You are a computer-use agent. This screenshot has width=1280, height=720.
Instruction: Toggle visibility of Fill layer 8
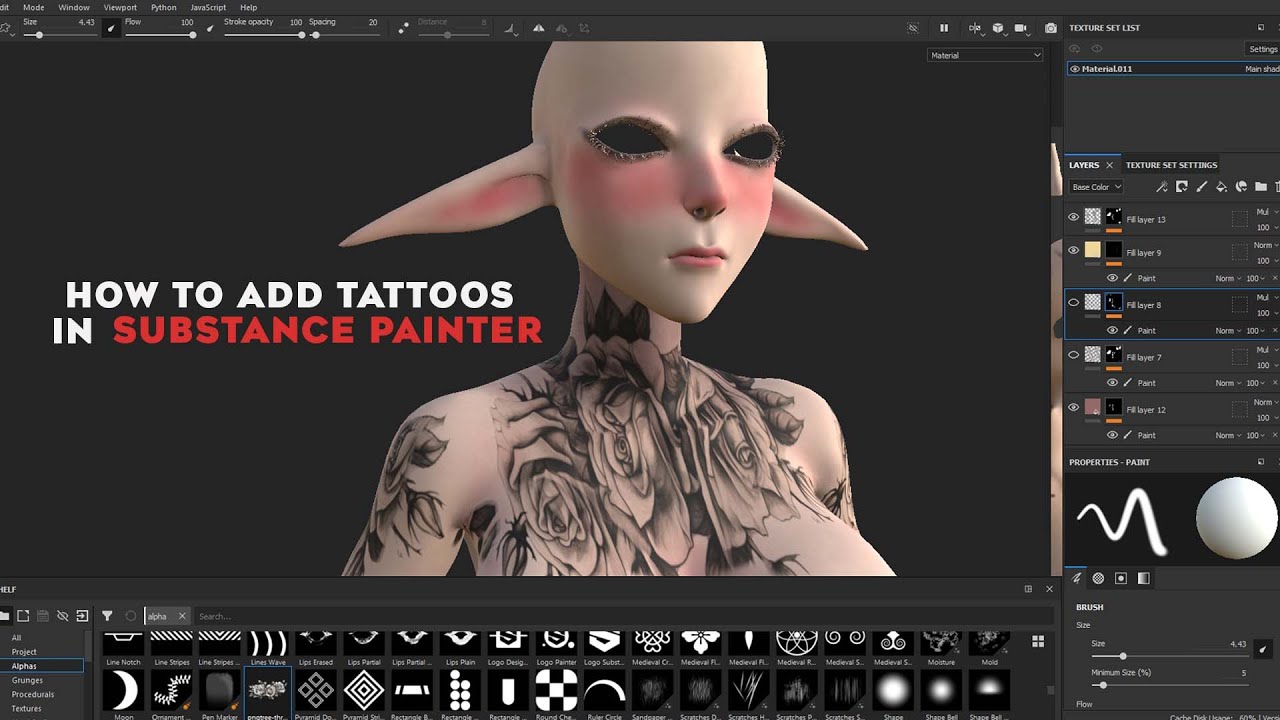1074,302
